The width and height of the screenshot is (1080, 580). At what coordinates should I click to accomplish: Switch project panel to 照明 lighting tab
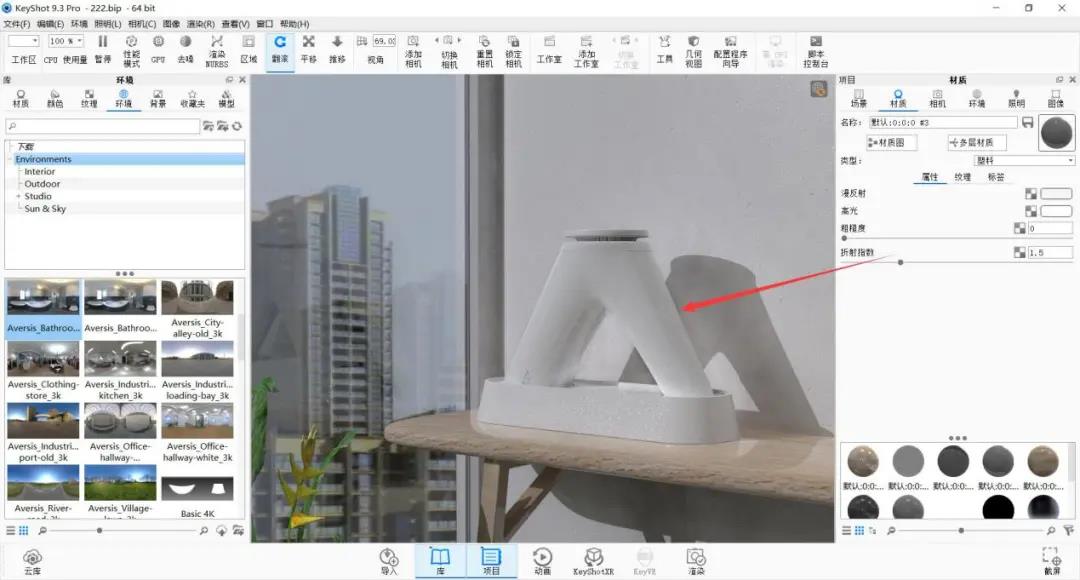point(1016,99)
